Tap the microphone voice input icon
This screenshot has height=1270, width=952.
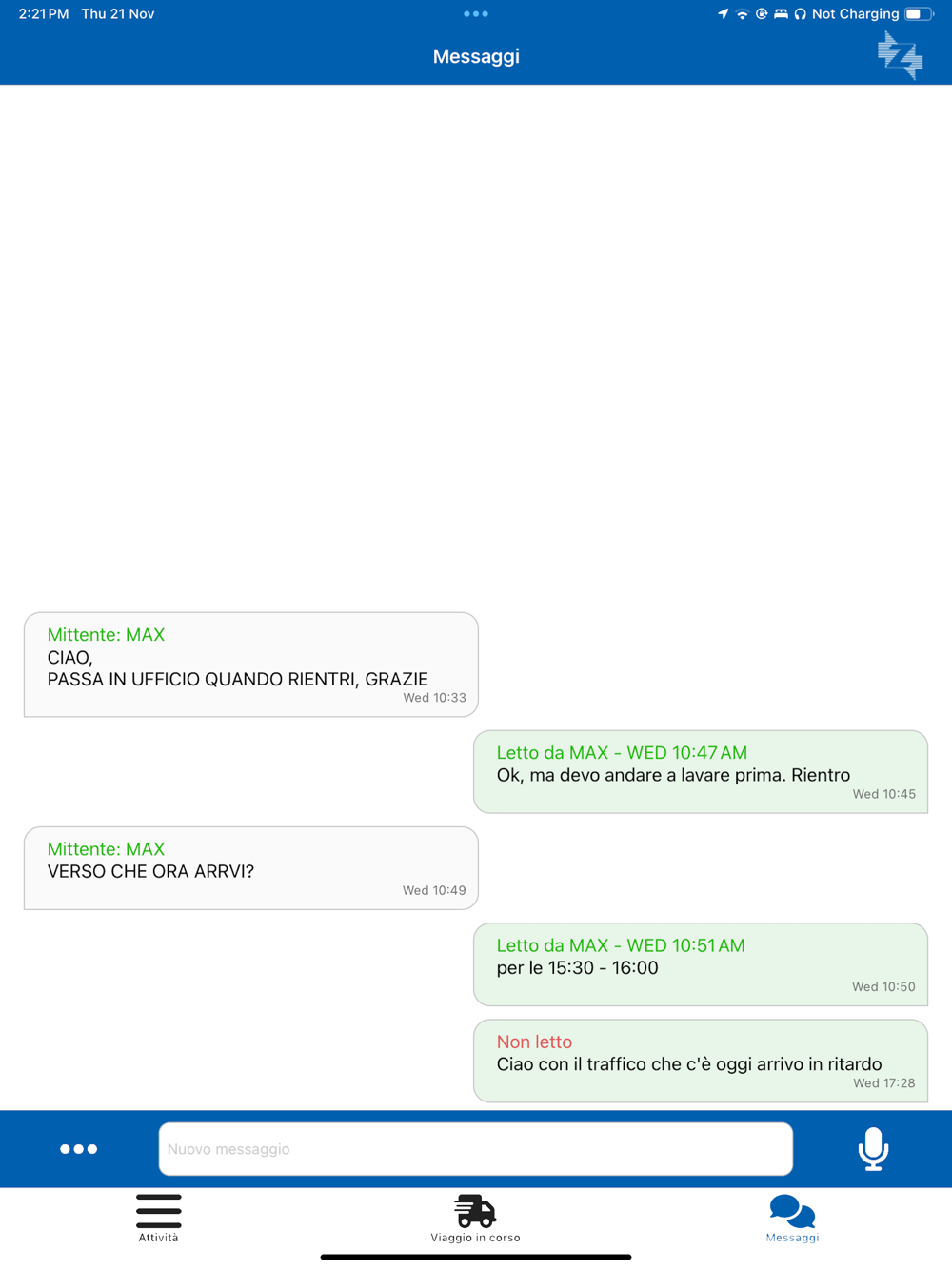click(x=873, y=1148)
